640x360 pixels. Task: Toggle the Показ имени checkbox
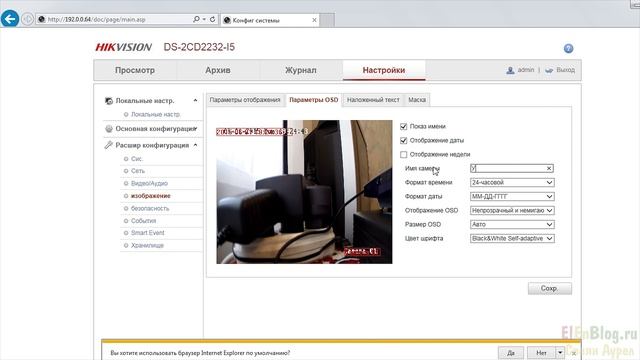tap(404, 127)
